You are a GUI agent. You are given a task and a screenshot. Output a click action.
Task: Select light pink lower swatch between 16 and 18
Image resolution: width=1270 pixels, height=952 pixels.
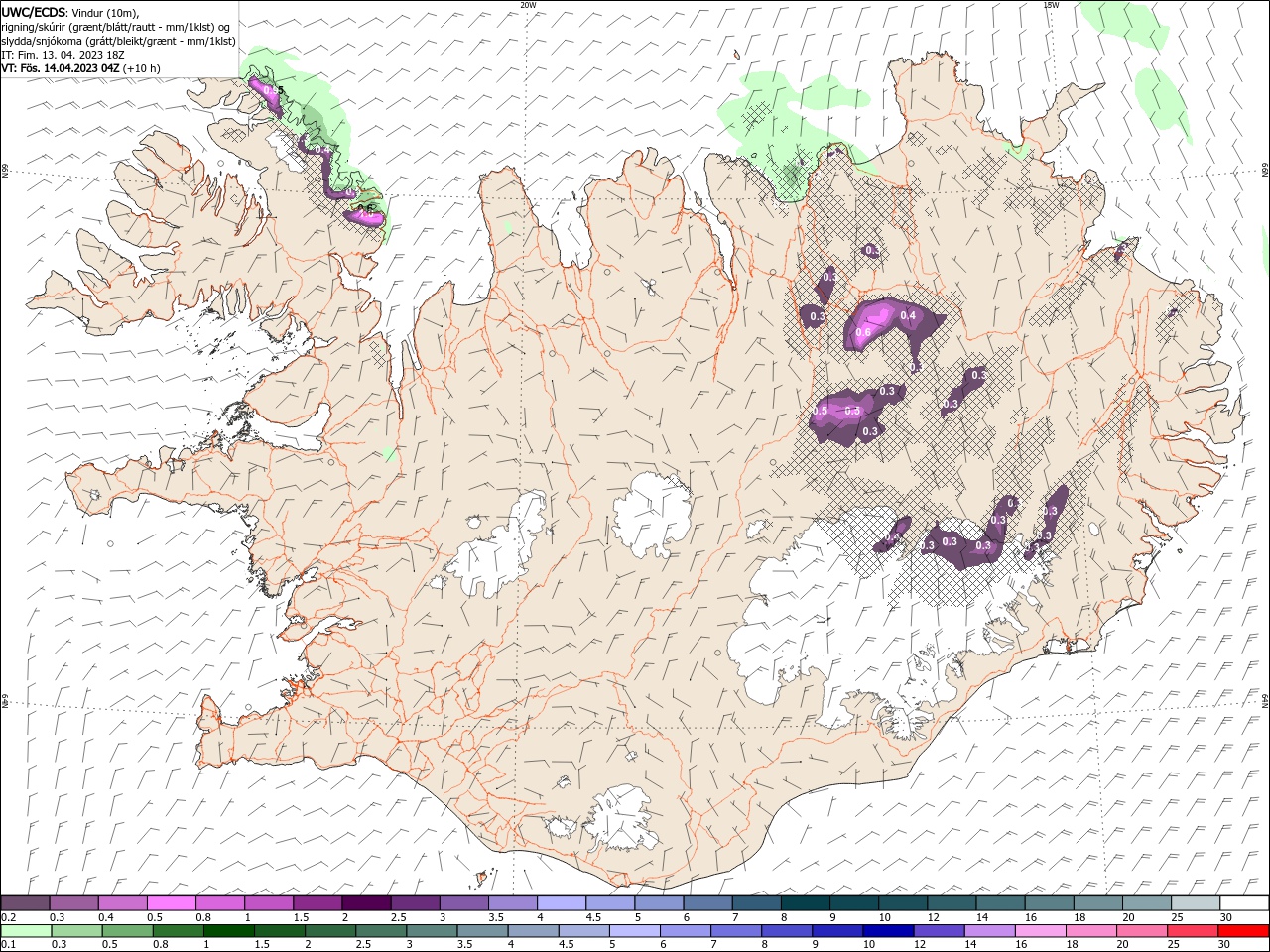coord(1040,931)
